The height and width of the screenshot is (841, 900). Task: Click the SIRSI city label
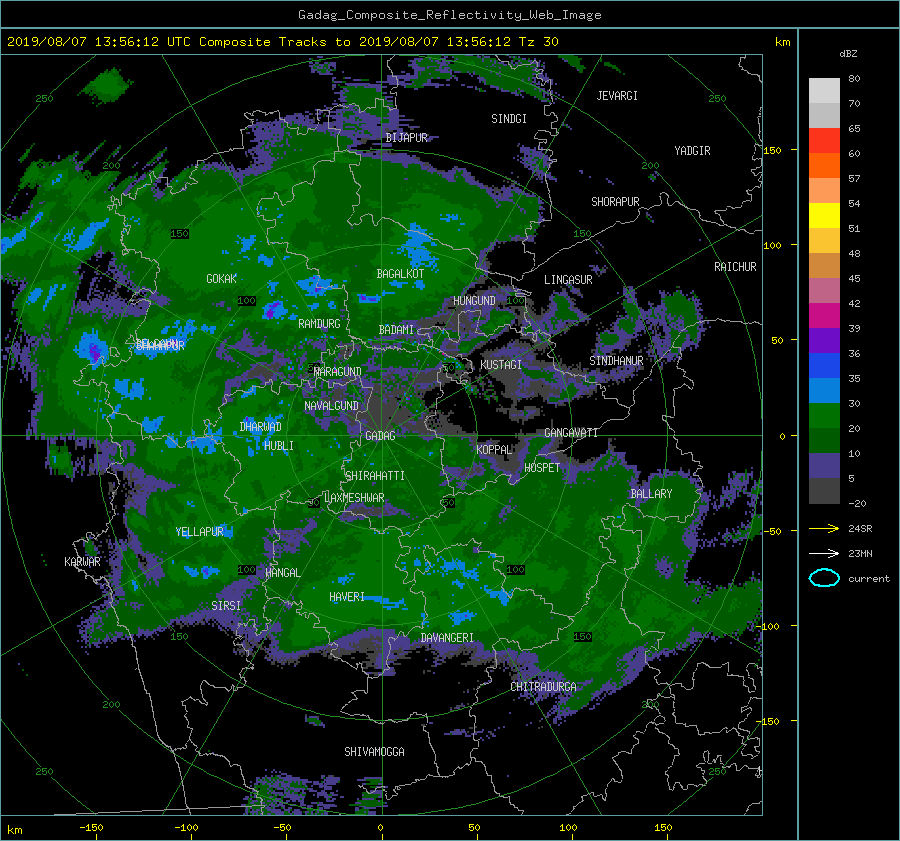click(226, 606)
